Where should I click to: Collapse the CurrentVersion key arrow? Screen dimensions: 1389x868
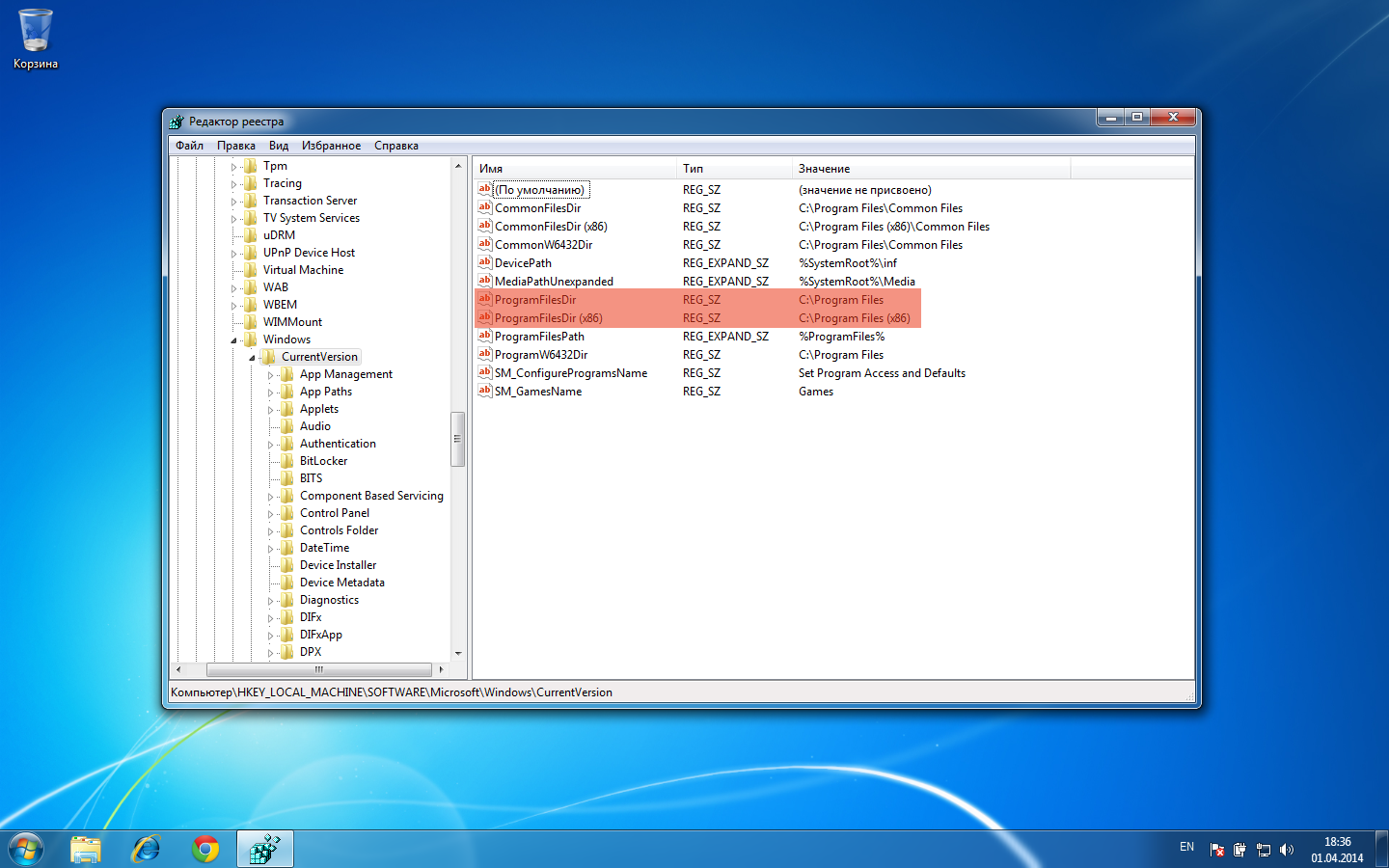[252, 358]
